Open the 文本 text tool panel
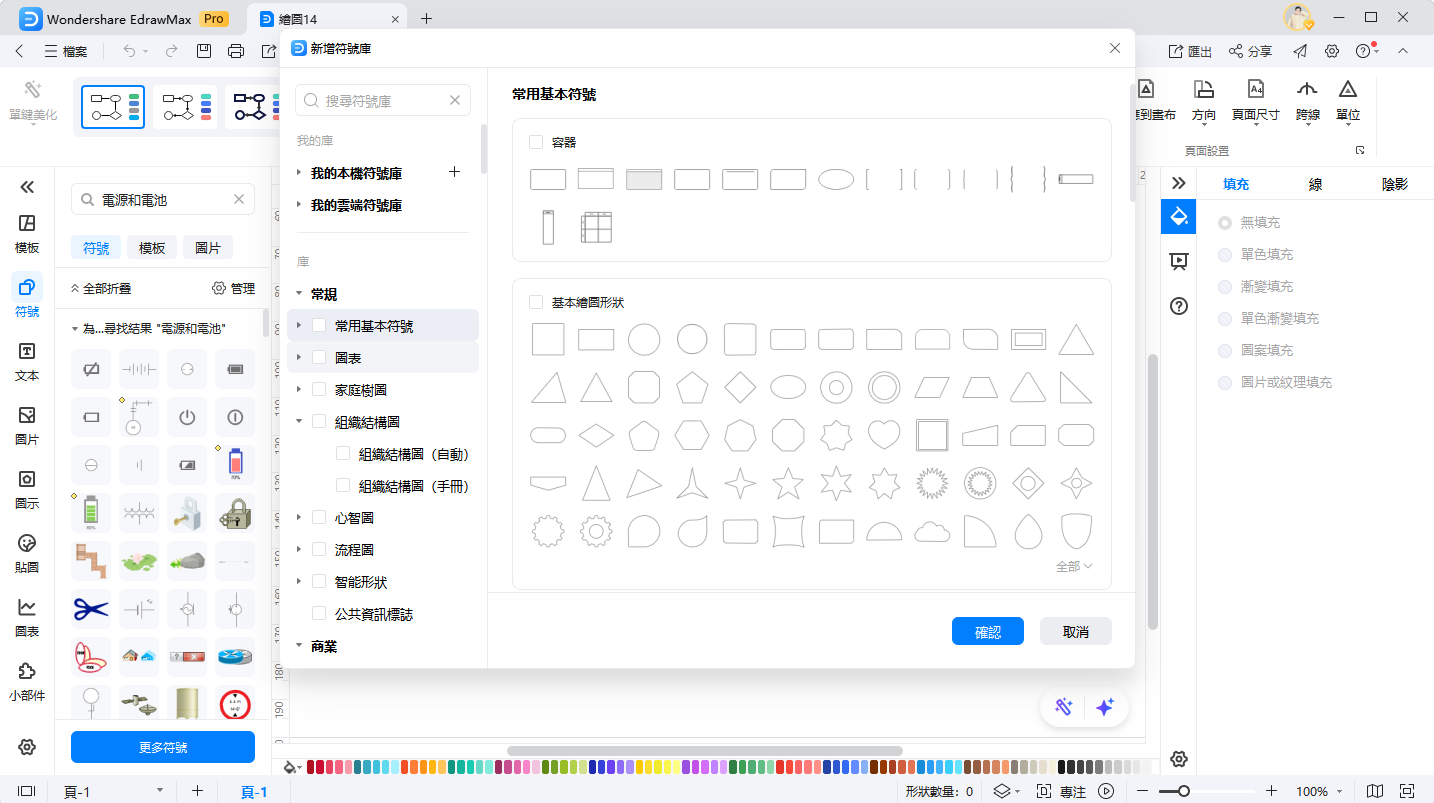 [x=27, y=361]
